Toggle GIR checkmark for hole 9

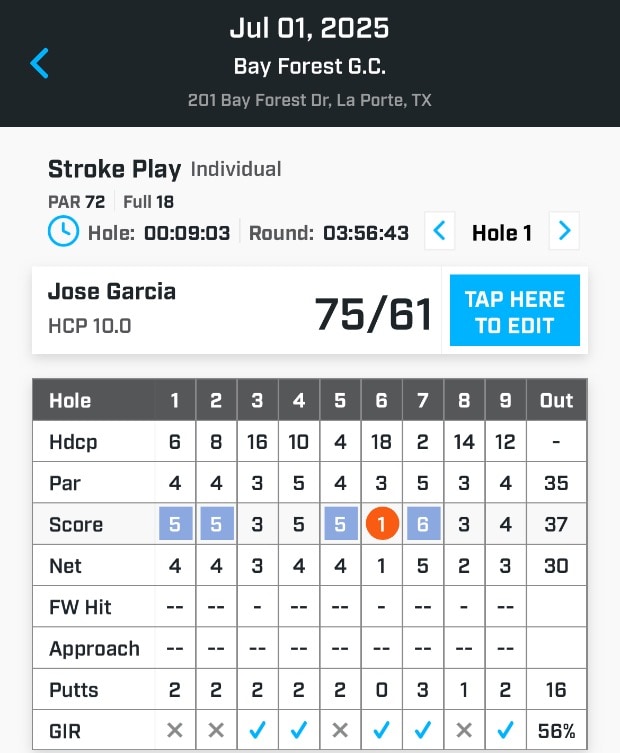(x=505, y=731)
